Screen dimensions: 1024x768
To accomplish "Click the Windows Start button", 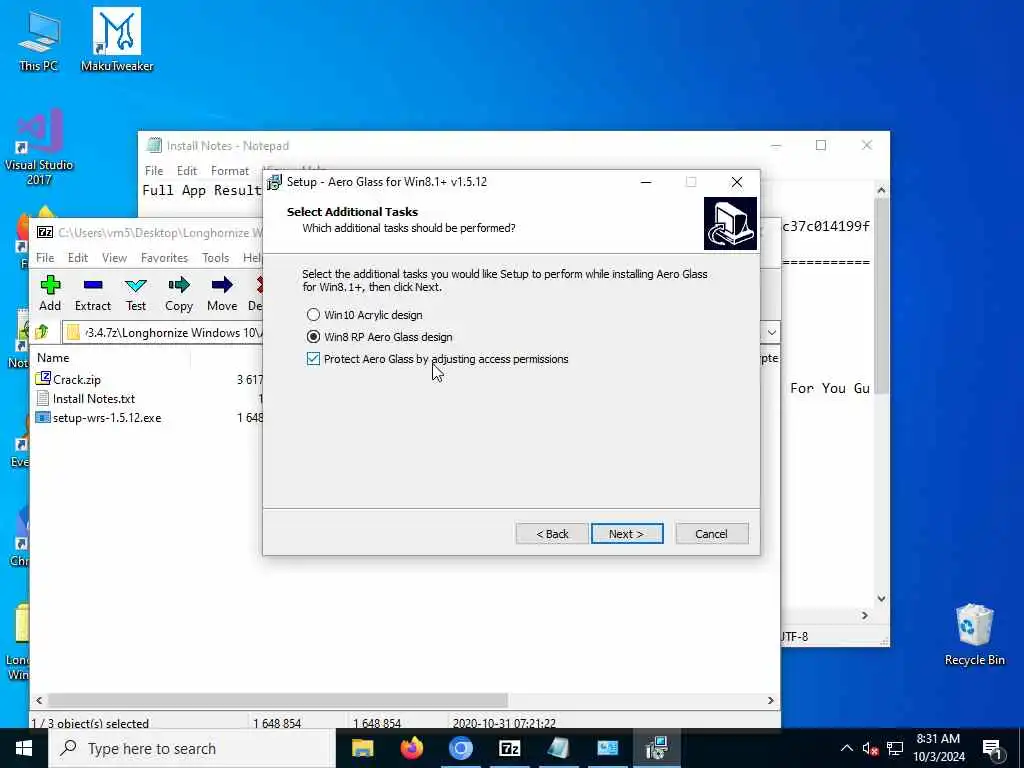I will coord(24,748).
